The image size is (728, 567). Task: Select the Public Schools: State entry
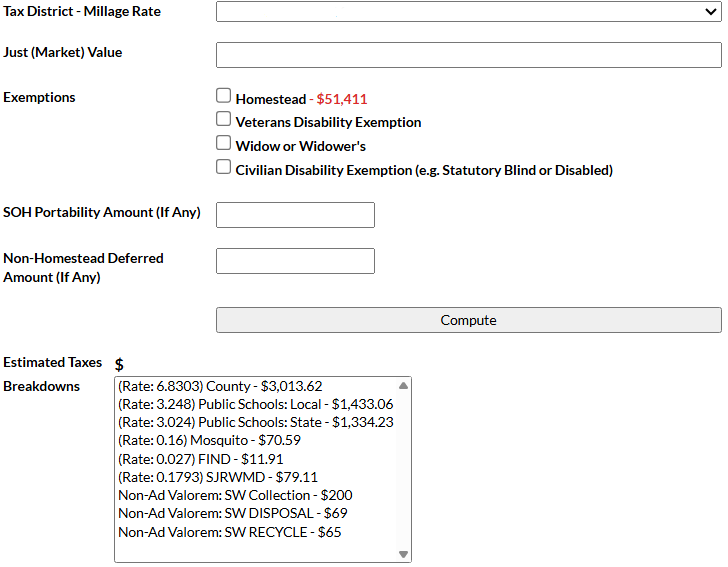pyautogui.click(x=255, y=422)
